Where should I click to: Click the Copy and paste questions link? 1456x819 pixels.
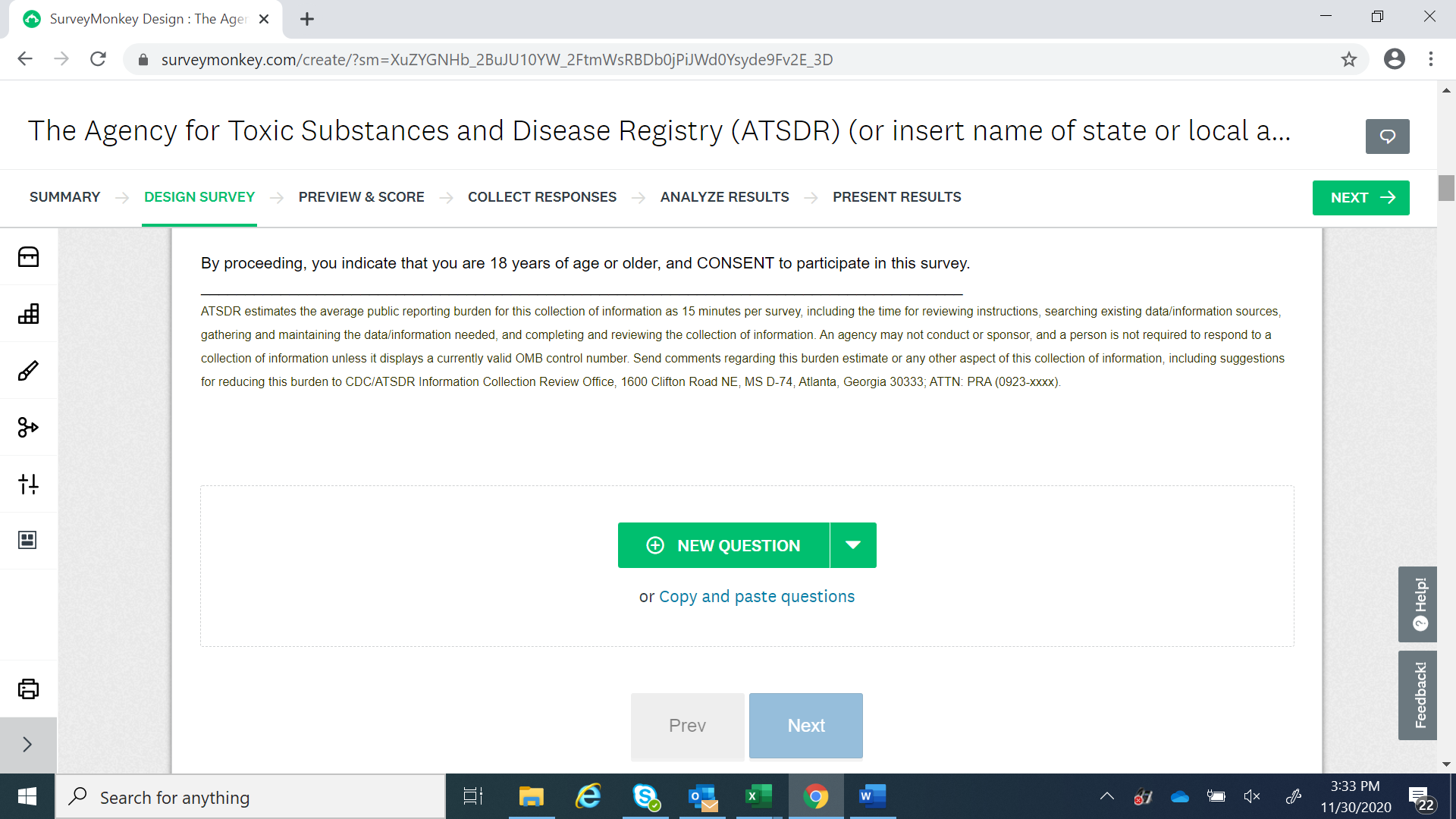coord(756,597)
